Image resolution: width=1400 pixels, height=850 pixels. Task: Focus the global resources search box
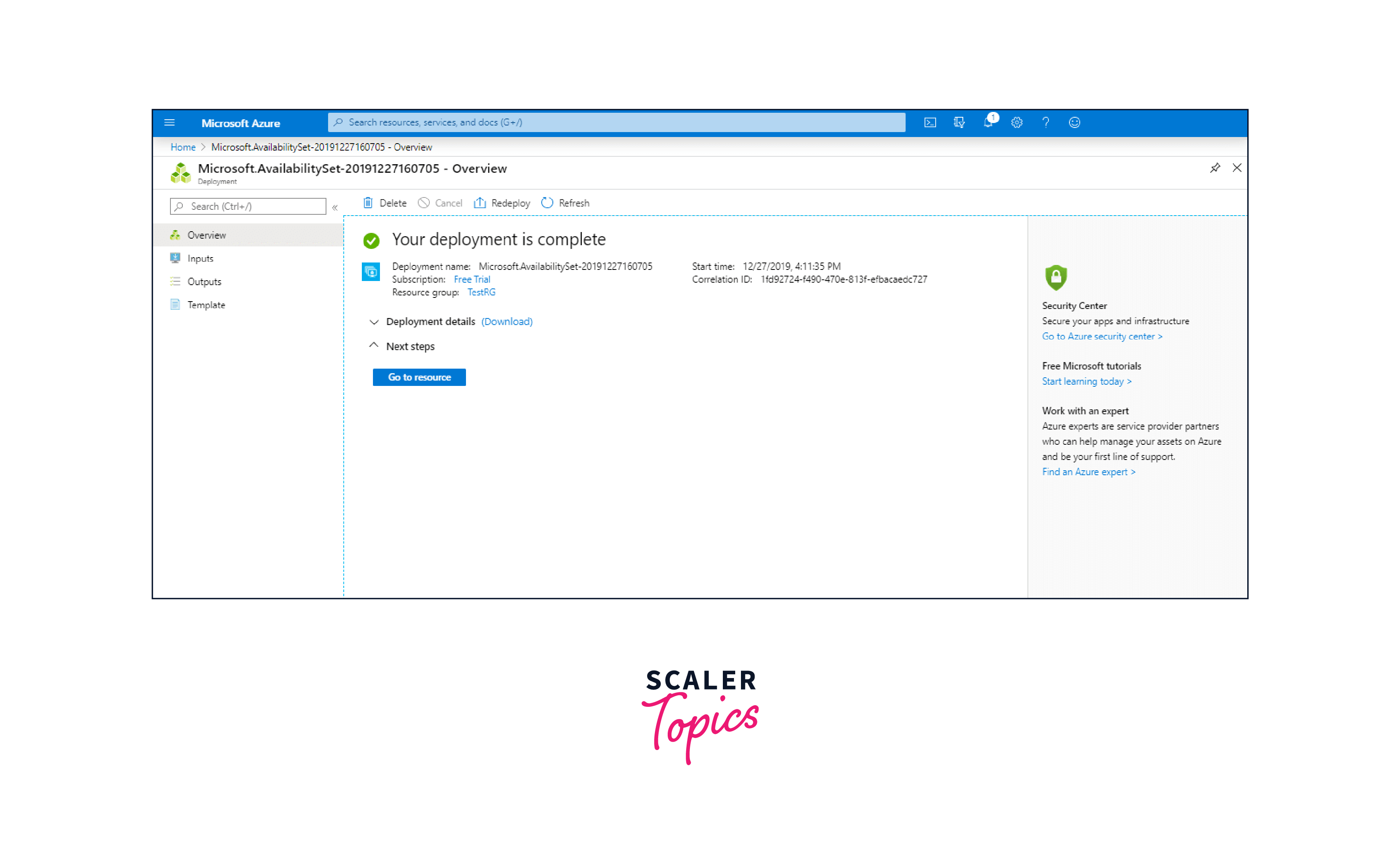click(616, 123)
